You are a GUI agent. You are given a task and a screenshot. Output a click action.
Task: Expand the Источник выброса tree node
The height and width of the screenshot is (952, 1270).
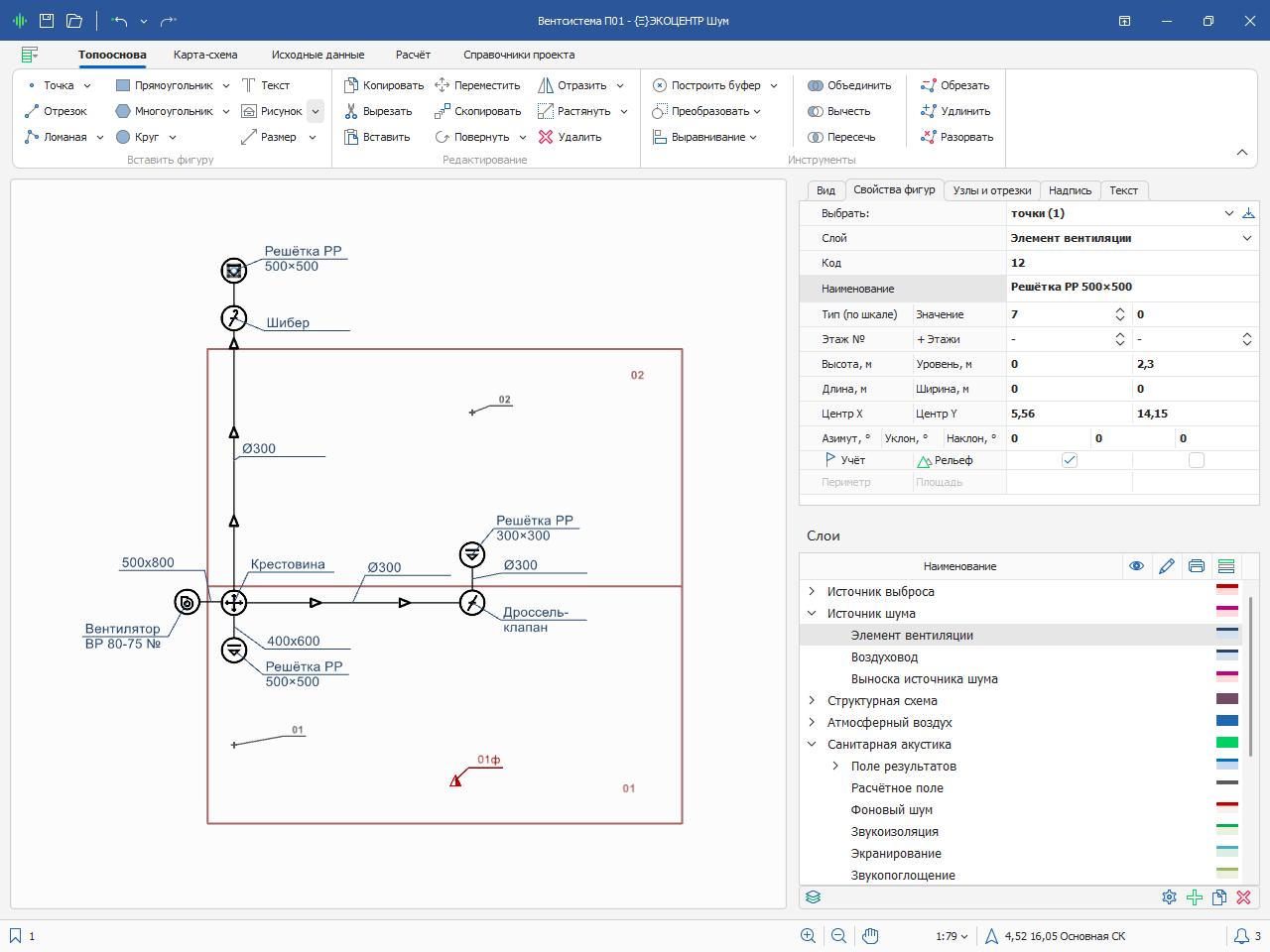(x=812, y=592)
